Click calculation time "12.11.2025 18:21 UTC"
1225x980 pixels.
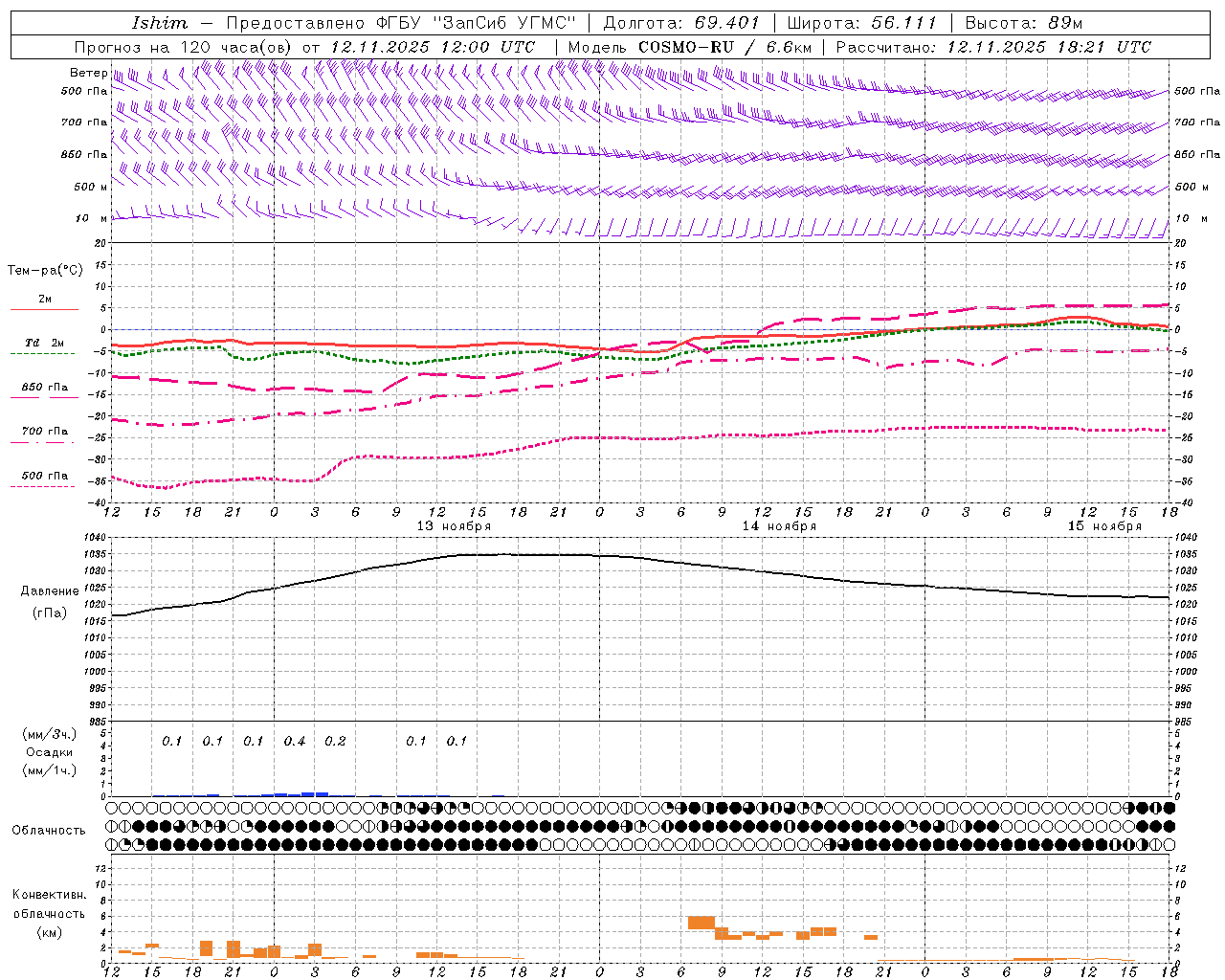[x=1049, y=47]
